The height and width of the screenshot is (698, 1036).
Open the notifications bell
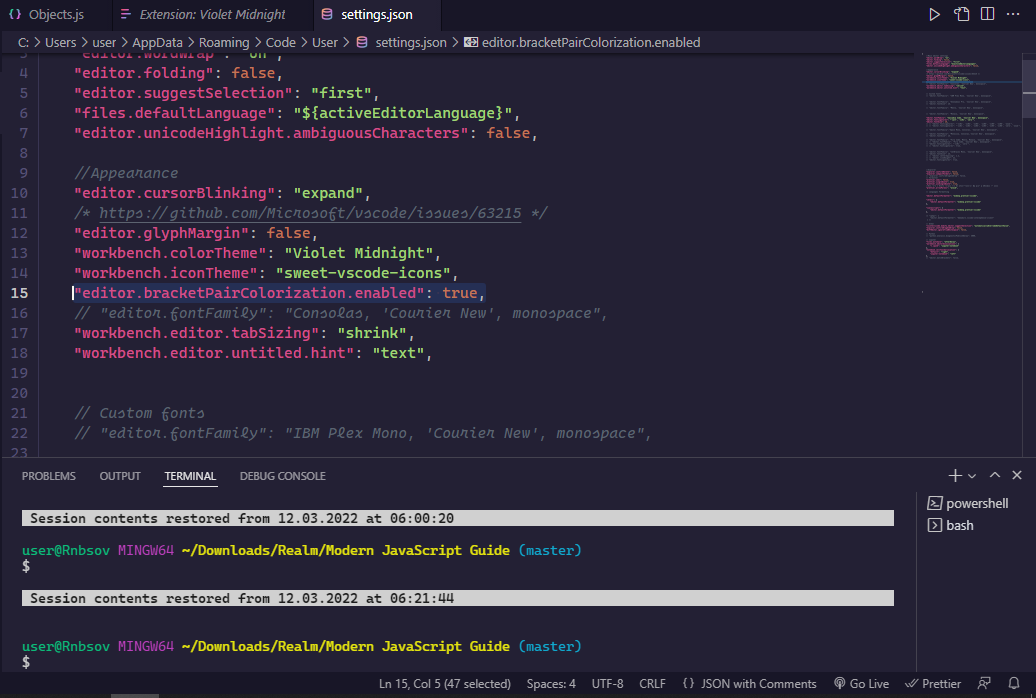(x=1014, y=683)
